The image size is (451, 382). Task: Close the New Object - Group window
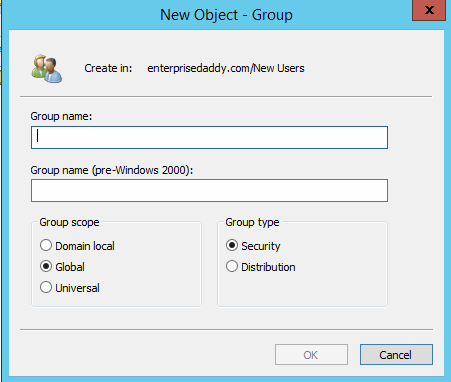(x=429, y=10)
